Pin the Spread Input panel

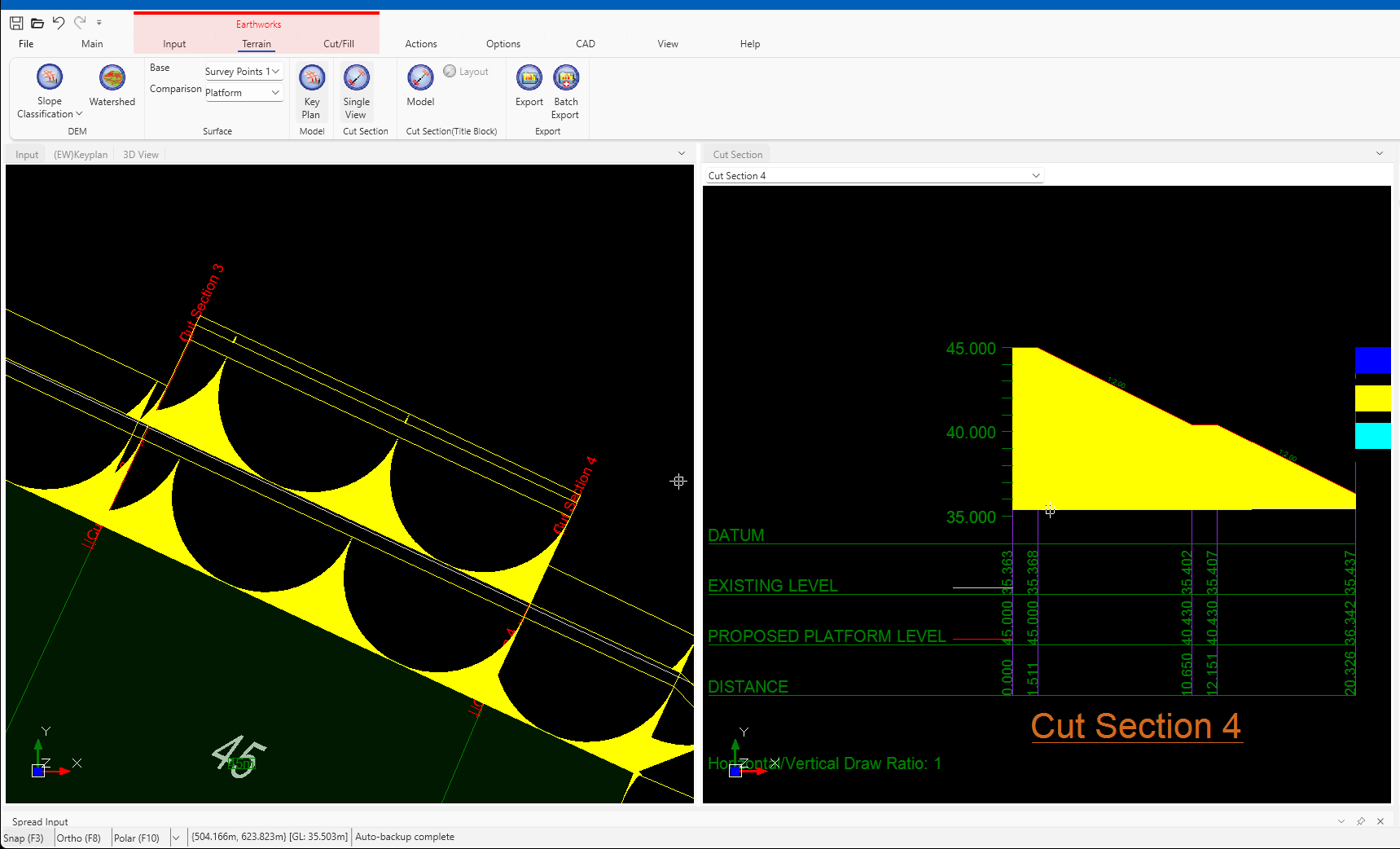click(x=1361, y=821)
